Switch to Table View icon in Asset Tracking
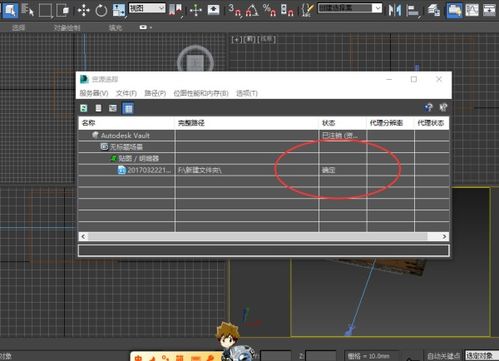499x361 pixels. pos(128,108)
